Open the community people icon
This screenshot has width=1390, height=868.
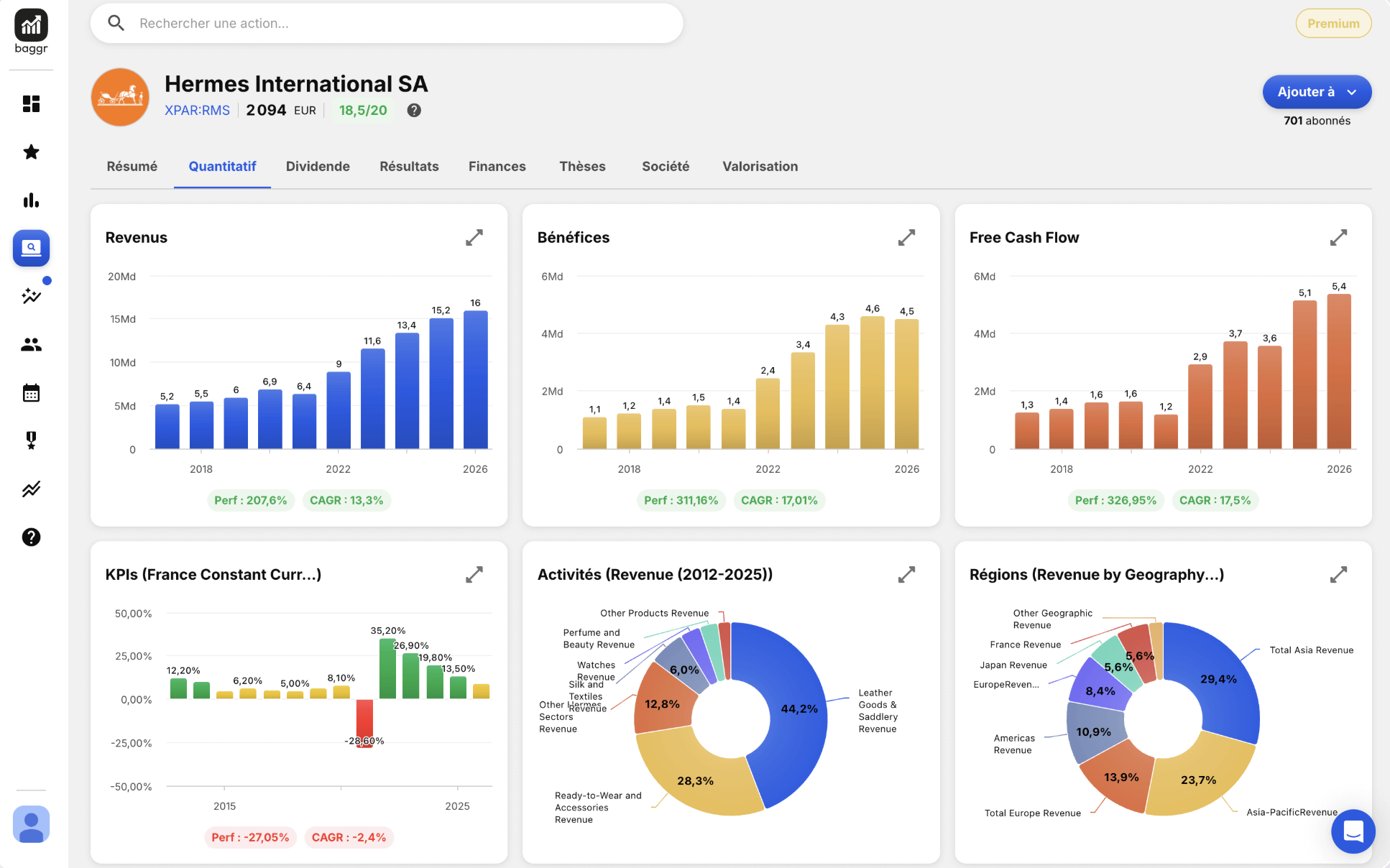click(31, 344)
